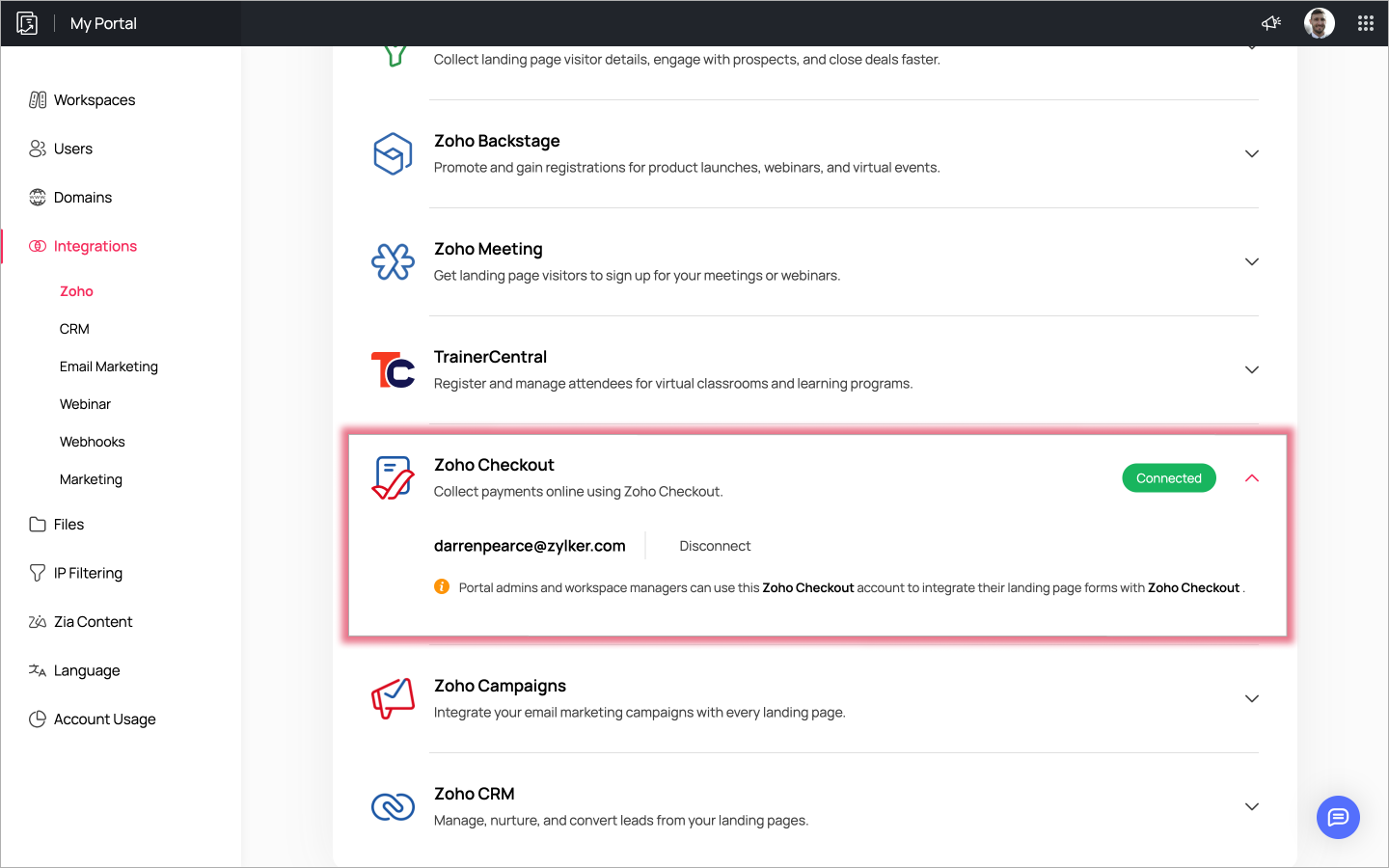
Task: Open Files in the sidebar
Action: point(68,525)
